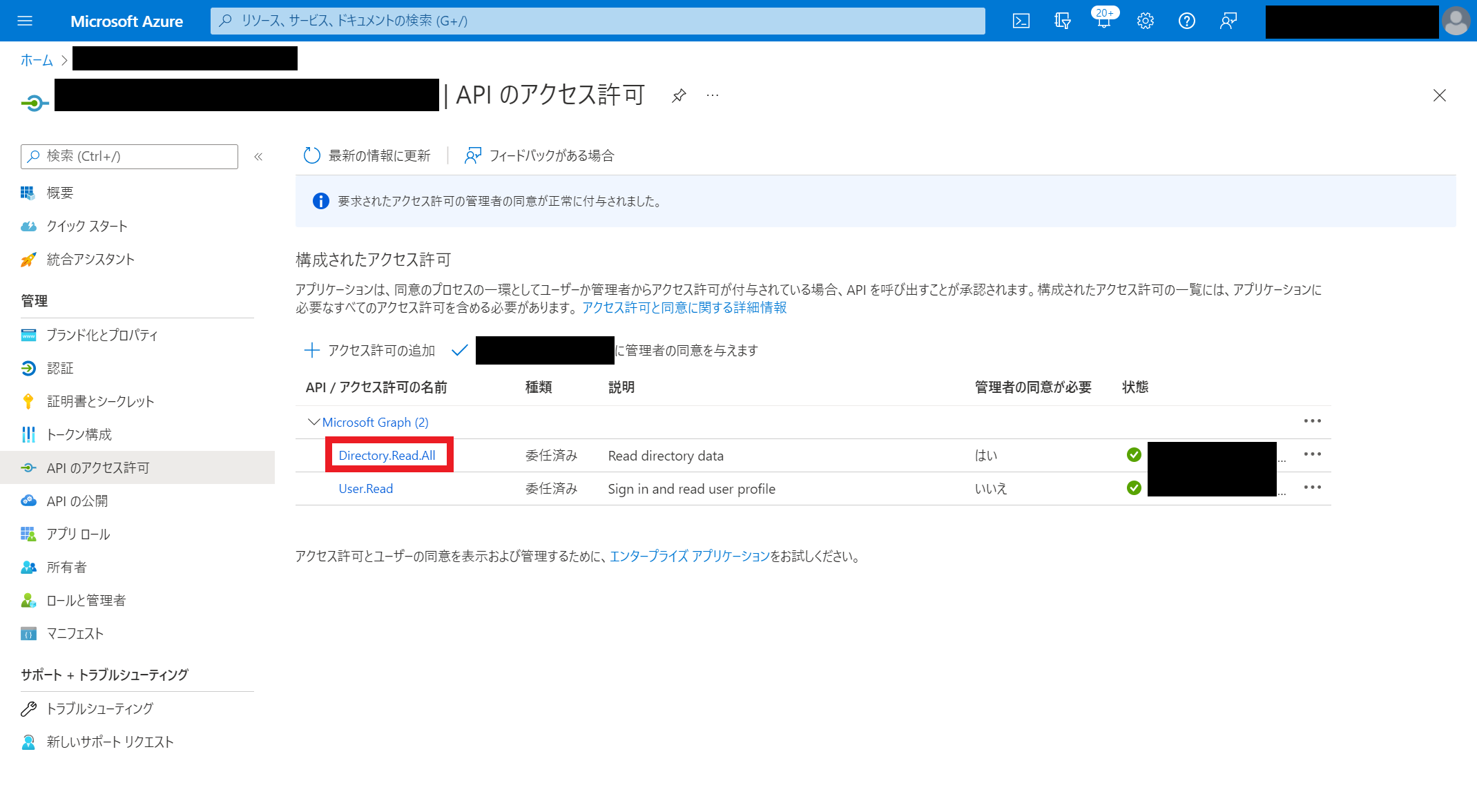Open the feedback icon in the top bar

(x=1228, y=21)
